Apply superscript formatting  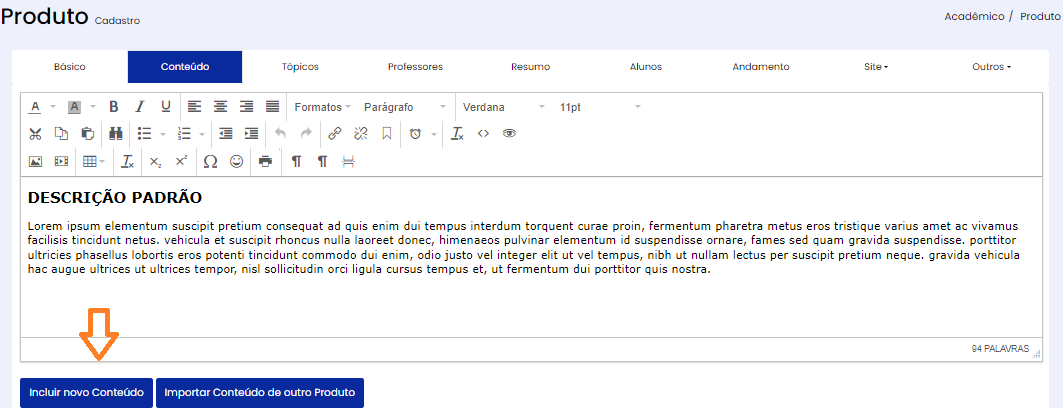[181, 161]
